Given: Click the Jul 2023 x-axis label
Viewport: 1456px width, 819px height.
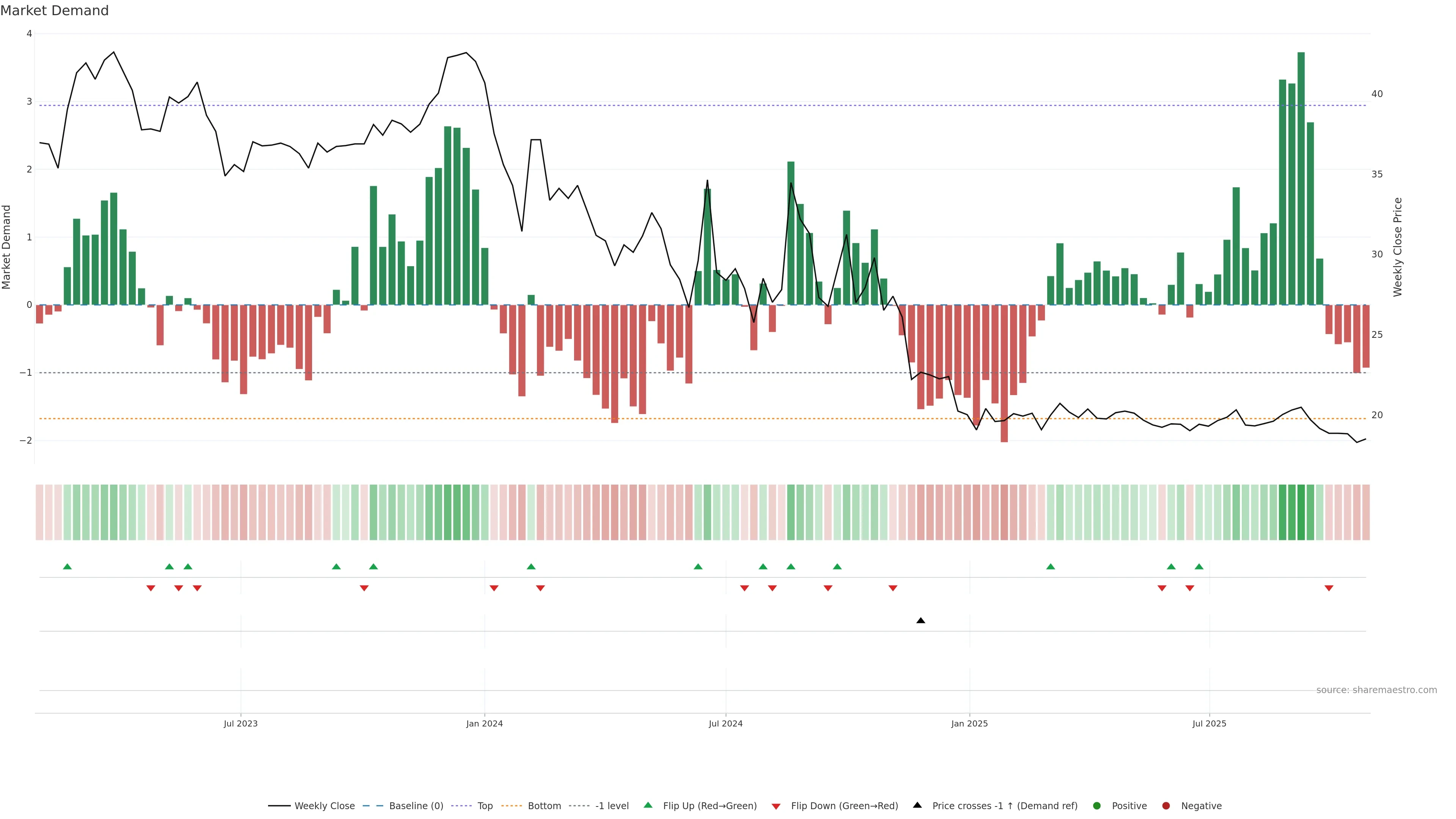Looking at the screenshot, I should (x=240, y=723).
